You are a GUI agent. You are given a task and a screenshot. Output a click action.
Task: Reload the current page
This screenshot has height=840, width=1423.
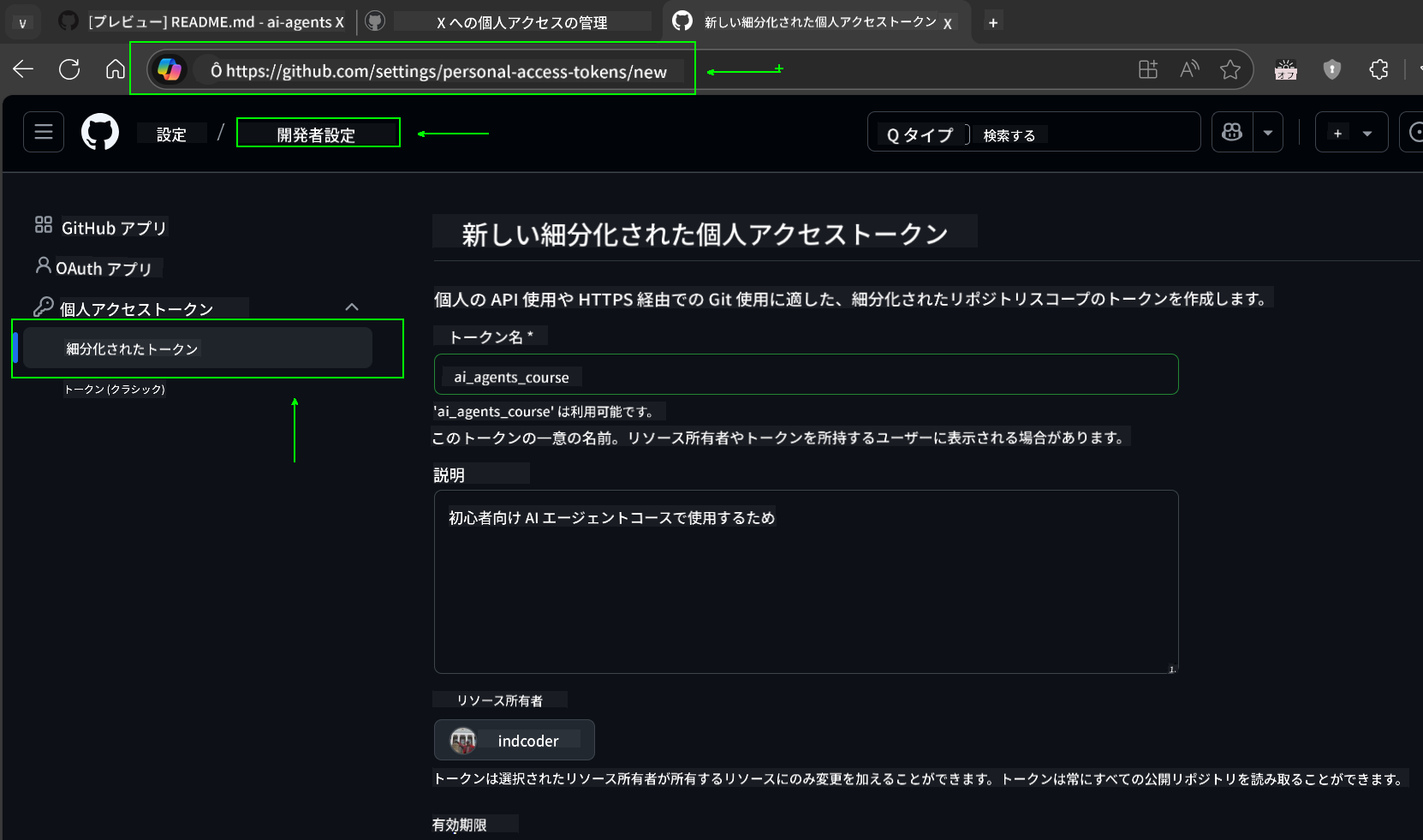[x=69, y=69]
